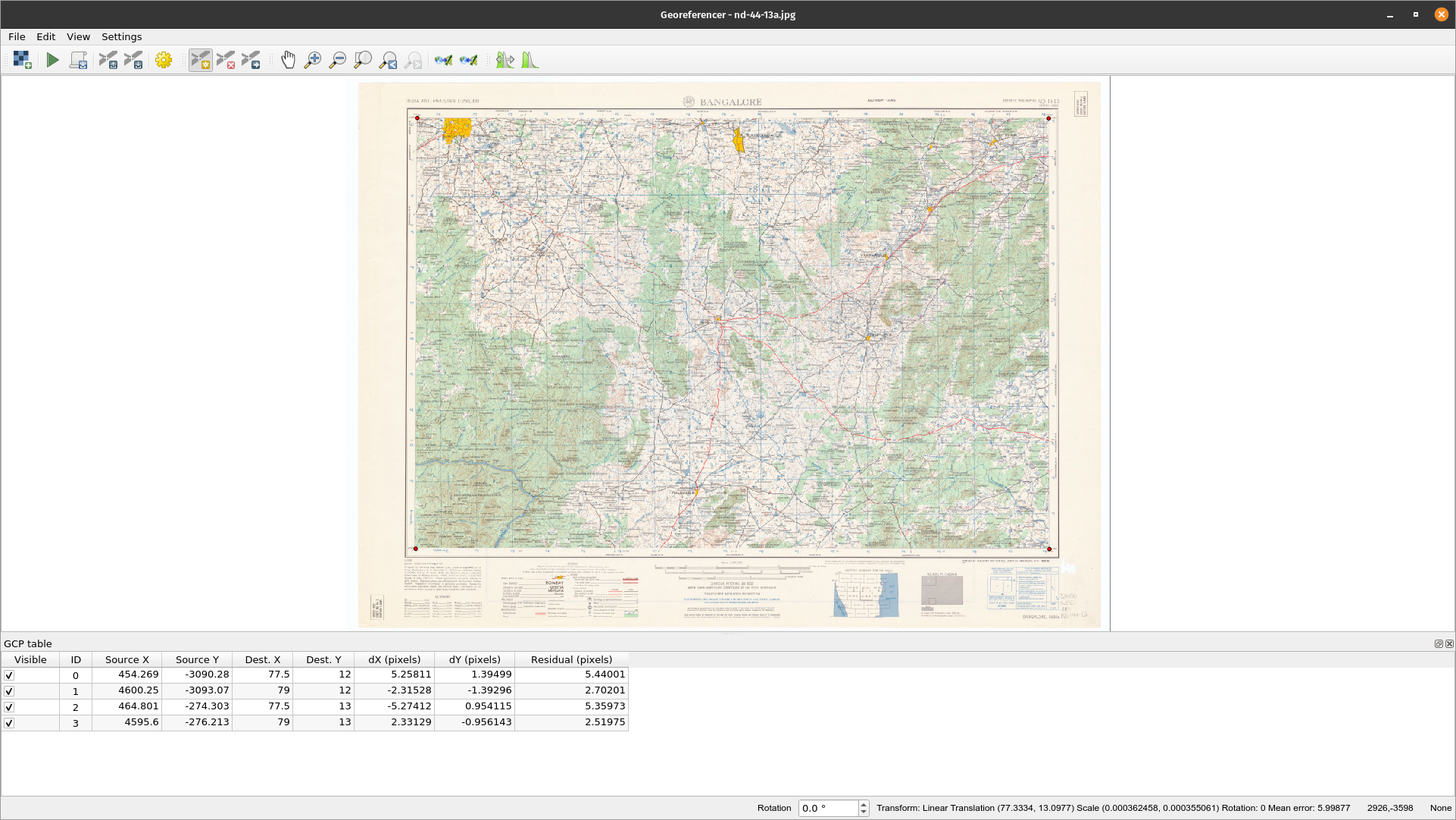
Task: Click Zoom to Layer icon
Action: [363, 60]
